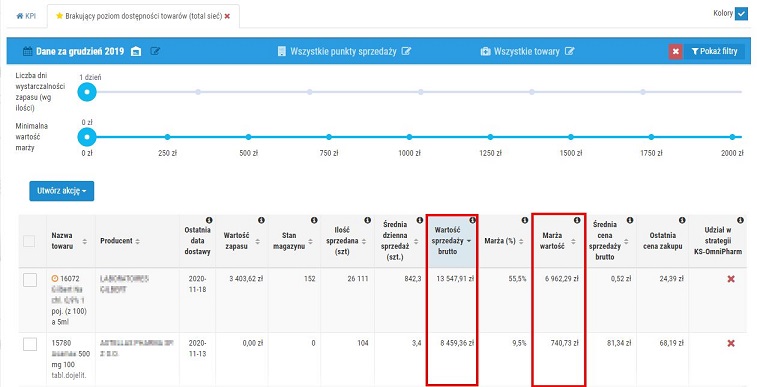
Task: Open the KPI home tab
Action: (x=26, y=16)
